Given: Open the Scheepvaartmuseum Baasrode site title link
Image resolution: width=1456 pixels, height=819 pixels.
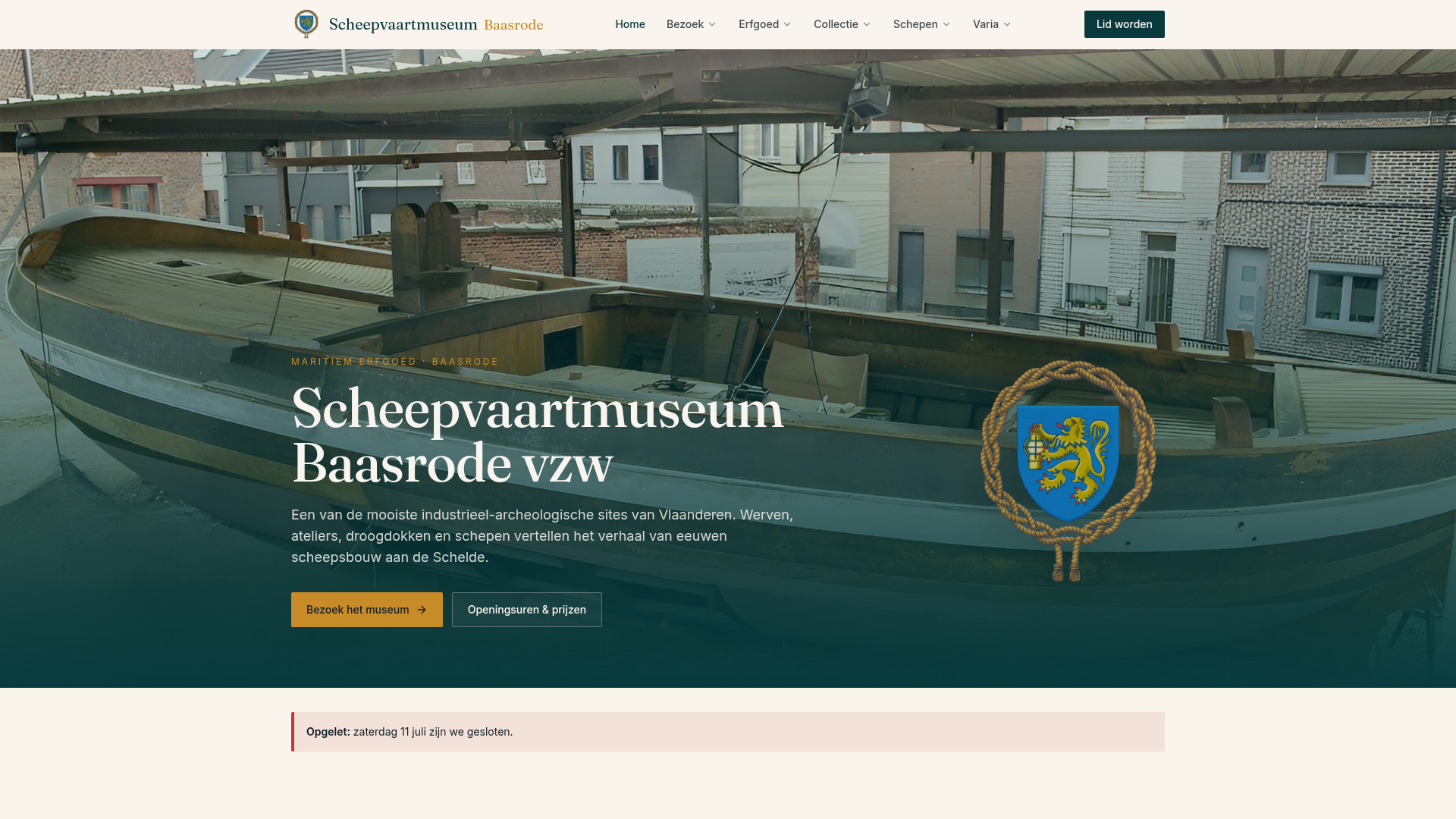Looking at the screenshot, I should [436, 24].
